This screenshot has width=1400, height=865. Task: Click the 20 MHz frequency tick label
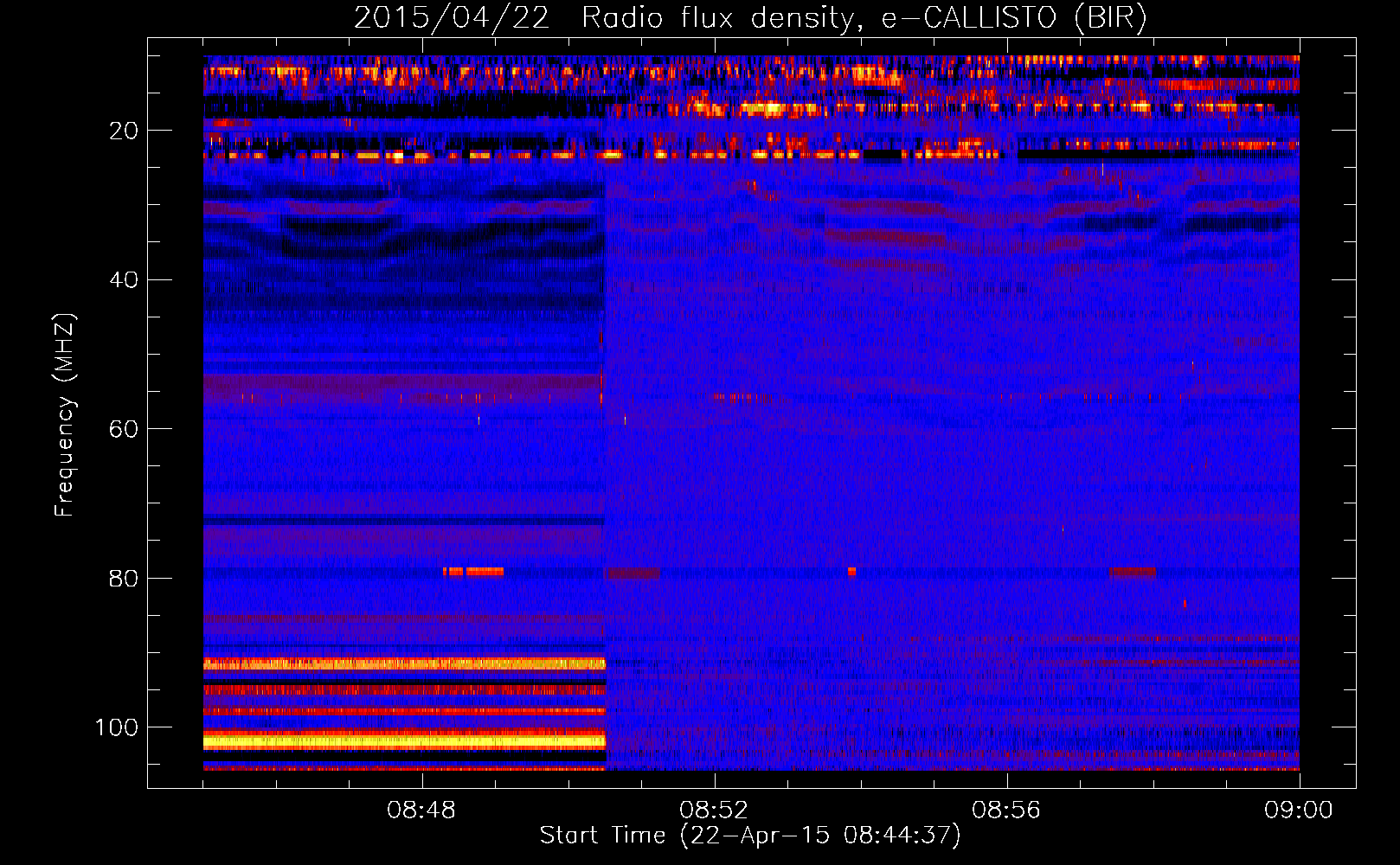124,131
